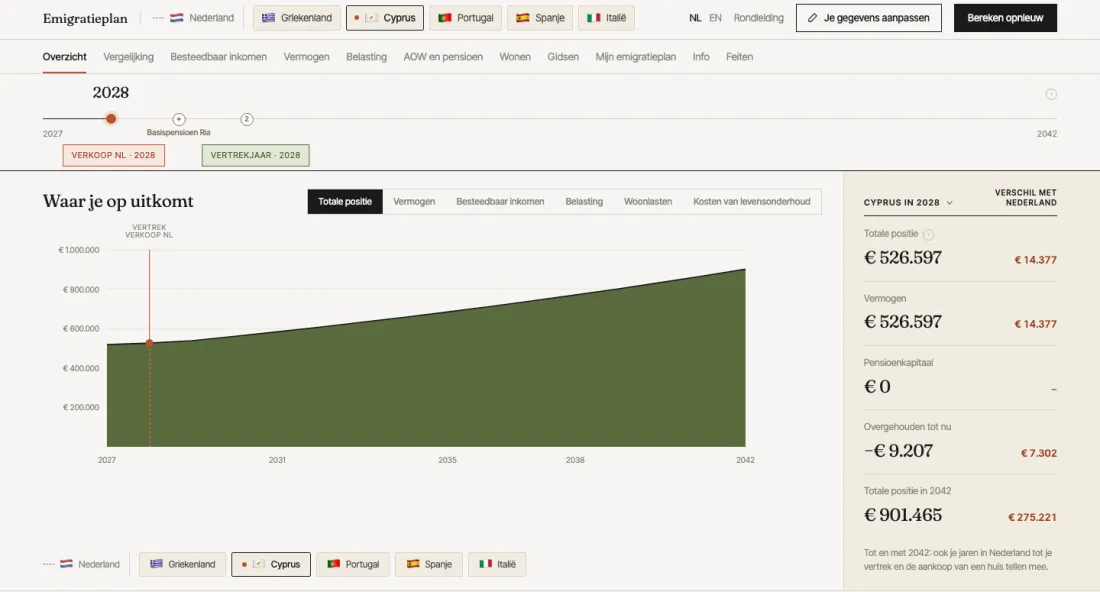Switch to the Wonen tab
Screen dimensions: 1100x592
coord(515,57)
